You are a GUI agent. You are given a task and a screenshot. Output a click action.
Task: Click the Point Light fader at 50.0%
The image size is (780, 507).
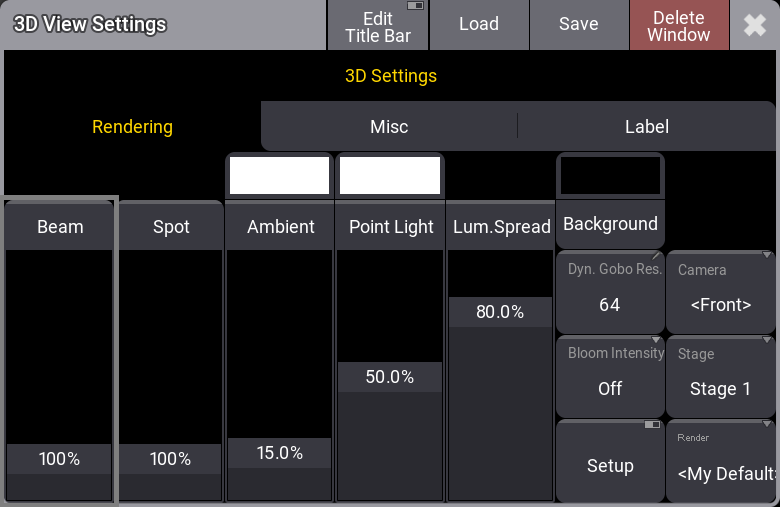(x=390, y=377)
